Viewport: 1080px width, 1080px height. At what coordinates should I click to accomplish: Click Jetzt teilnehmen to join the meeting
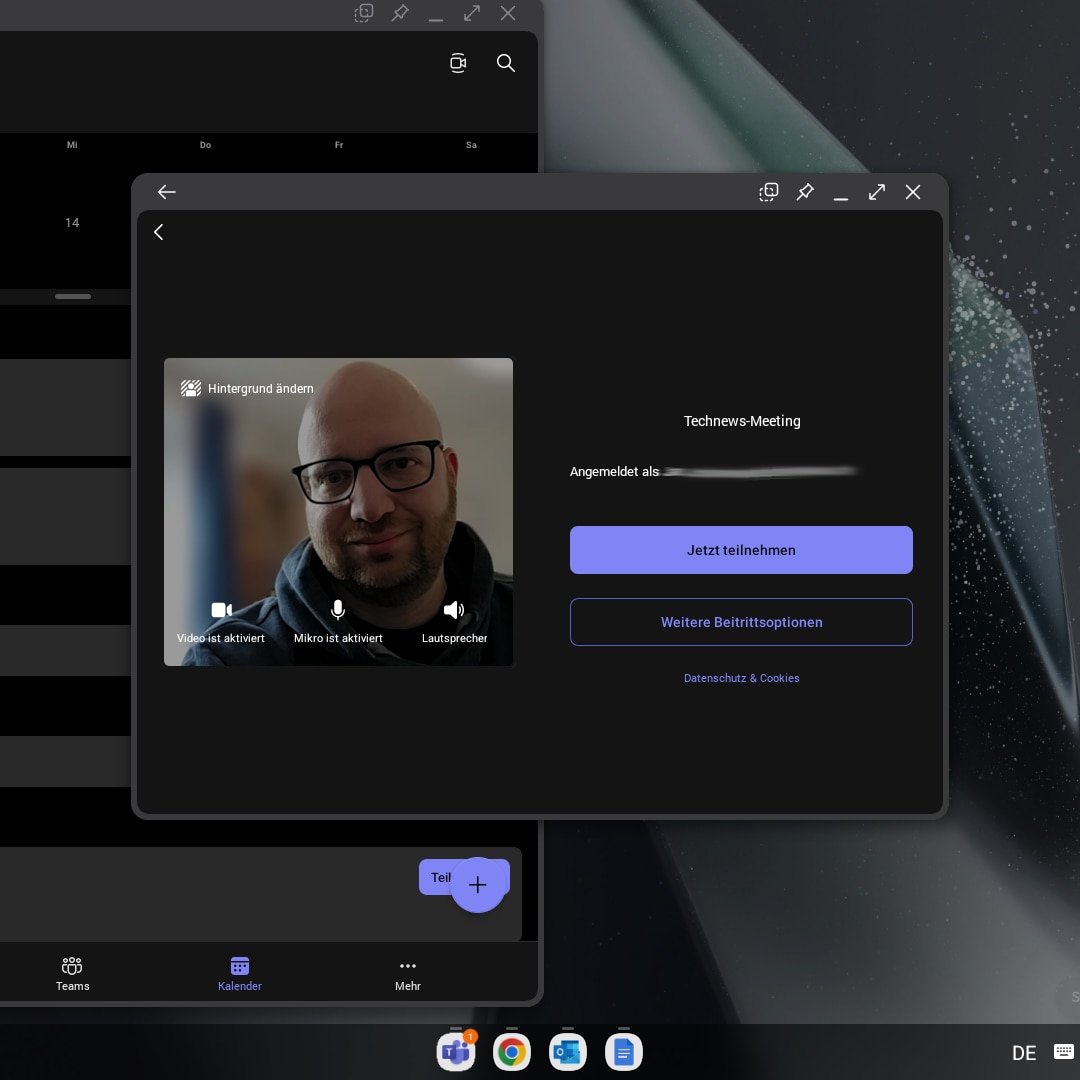(741, 550)
